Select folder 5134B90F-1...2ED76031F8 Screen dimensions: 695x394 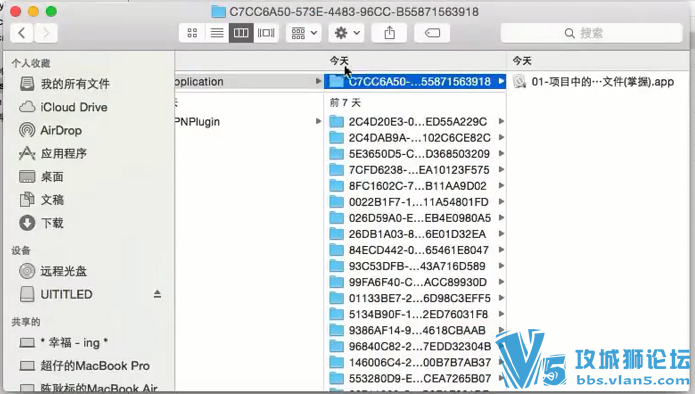(415, 314)
